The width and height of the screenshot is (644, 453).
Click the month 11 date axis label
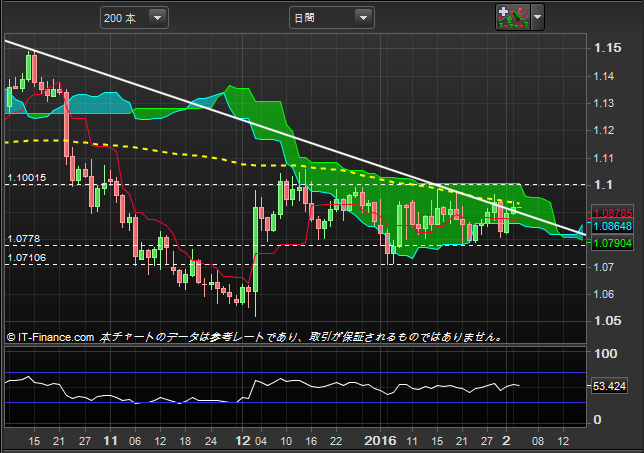click(110, 441)
